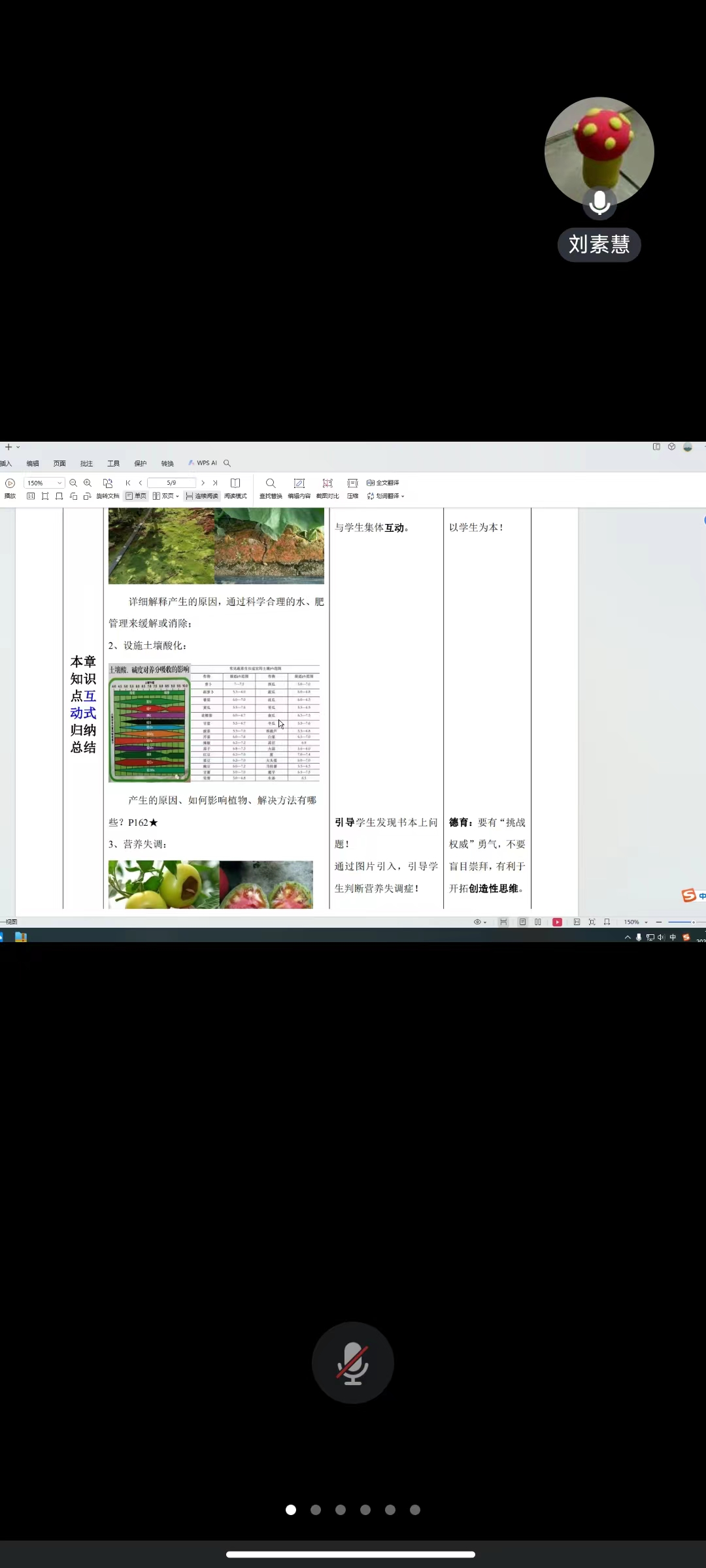Toggle 单页 single page view

(x=136, y=496)
